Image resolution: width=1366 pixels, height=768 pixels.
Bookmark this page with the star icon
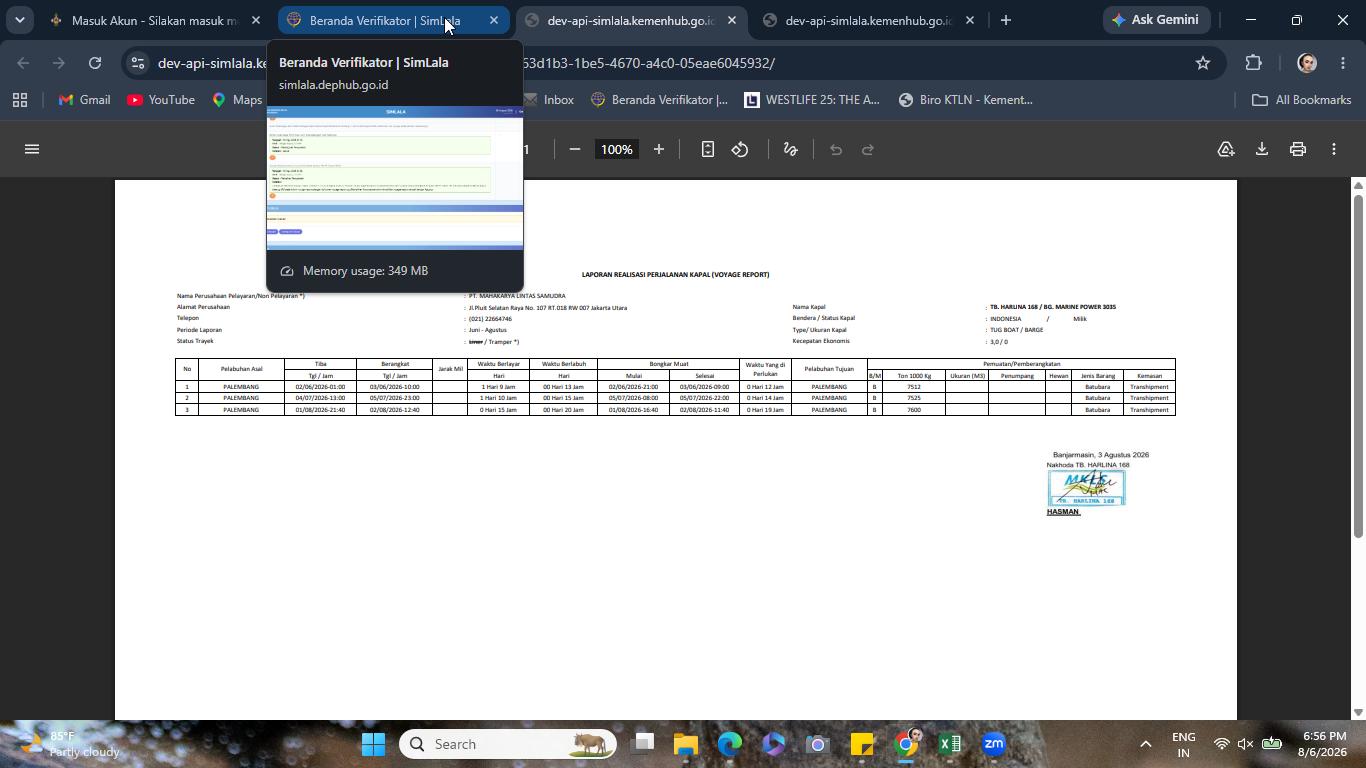click(x=1203, y=63)
